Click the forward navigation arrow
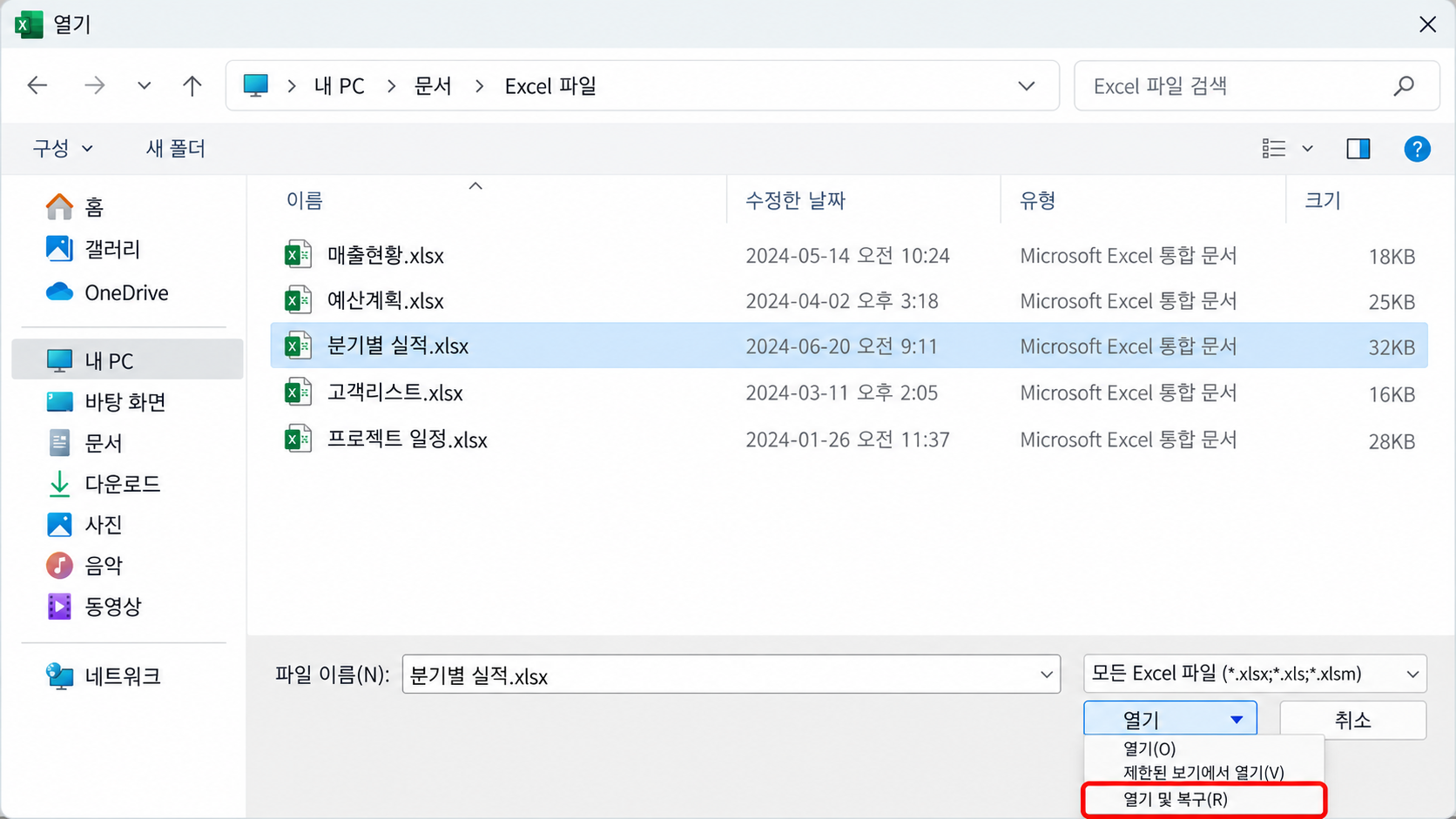Image resolution: width=1456 pixels, height=819 pixels. pos(94,85)
